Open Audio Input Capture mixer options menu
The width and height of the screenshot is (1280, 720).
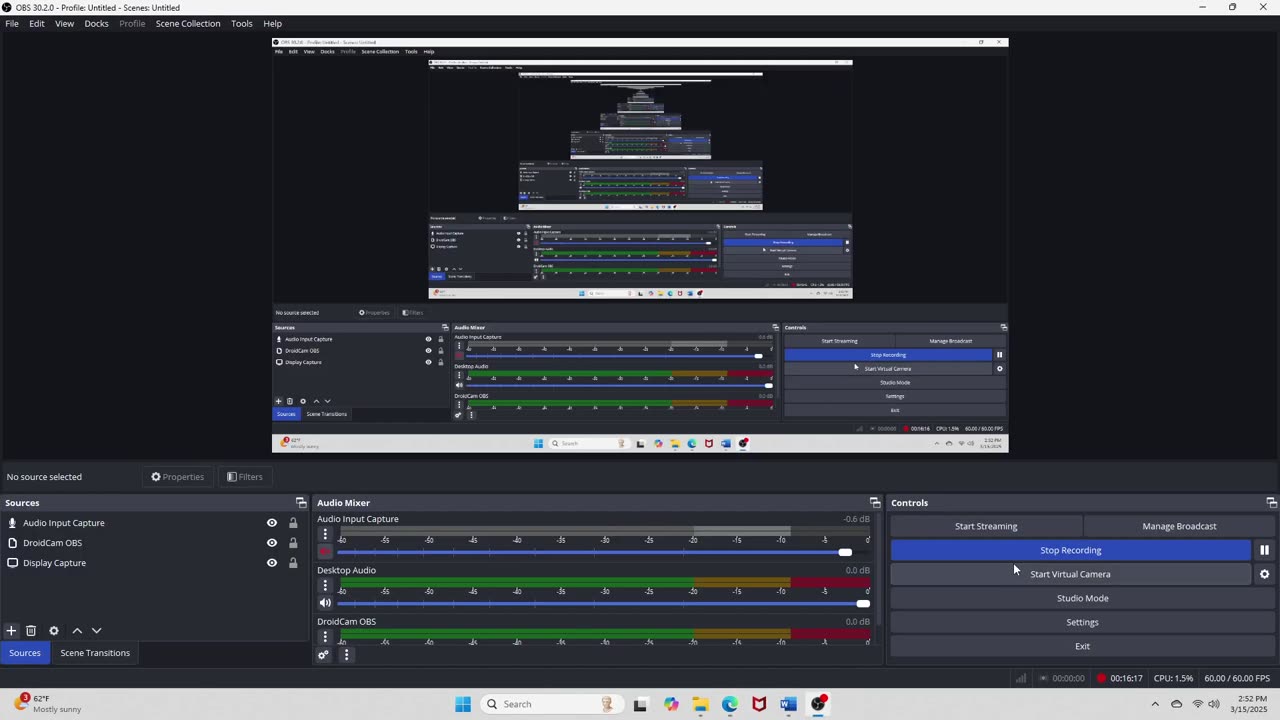pyautogui.click(x=325, y=534)
